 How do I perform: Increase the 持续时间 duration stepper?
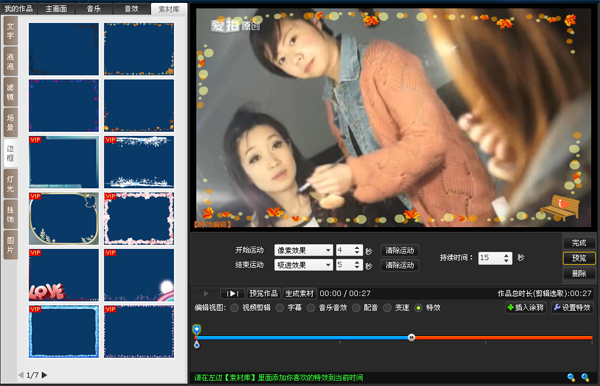(506, 255)
